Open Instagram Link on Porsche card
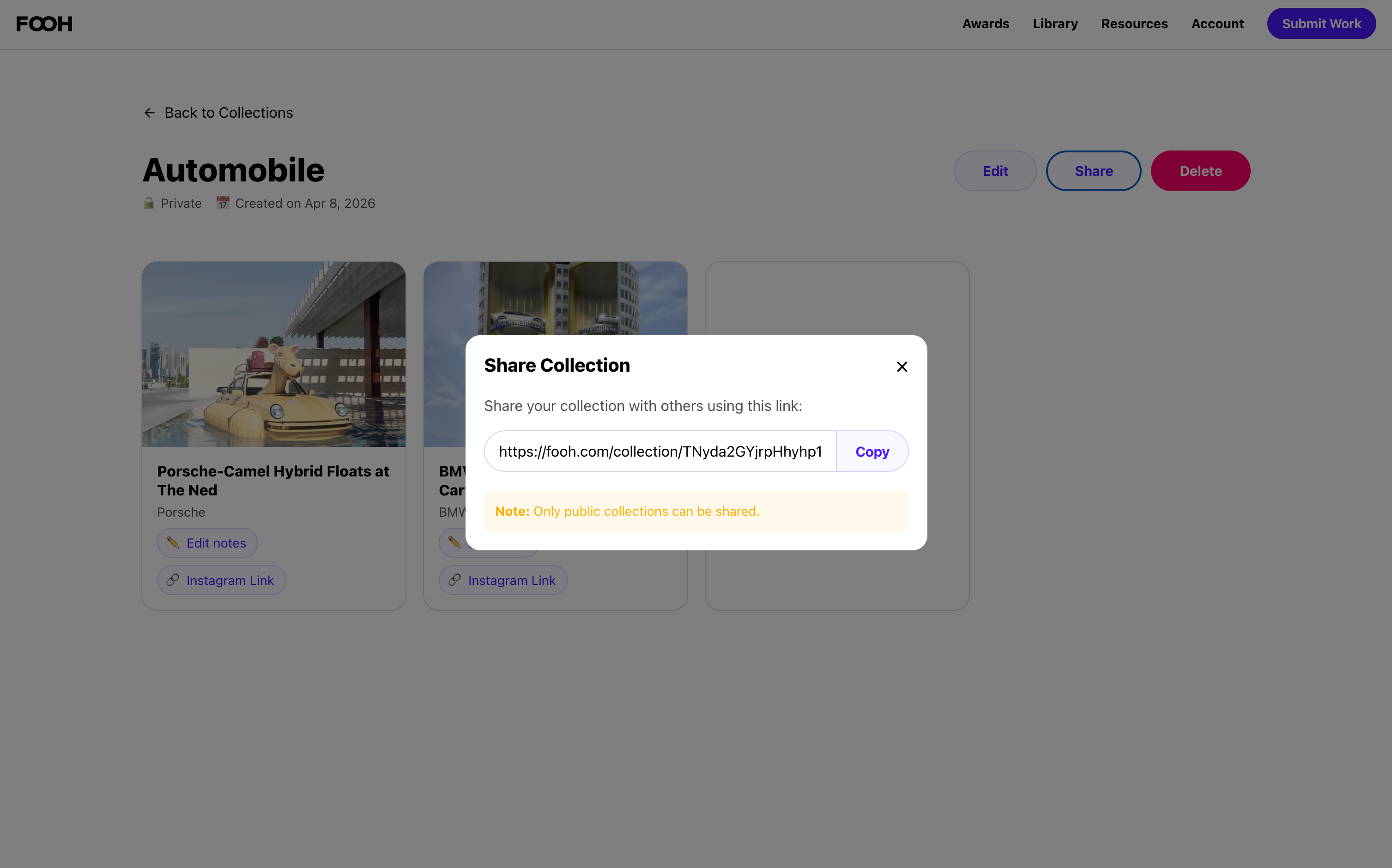Viewport: 1392px width, 868px height. (222, 580)
